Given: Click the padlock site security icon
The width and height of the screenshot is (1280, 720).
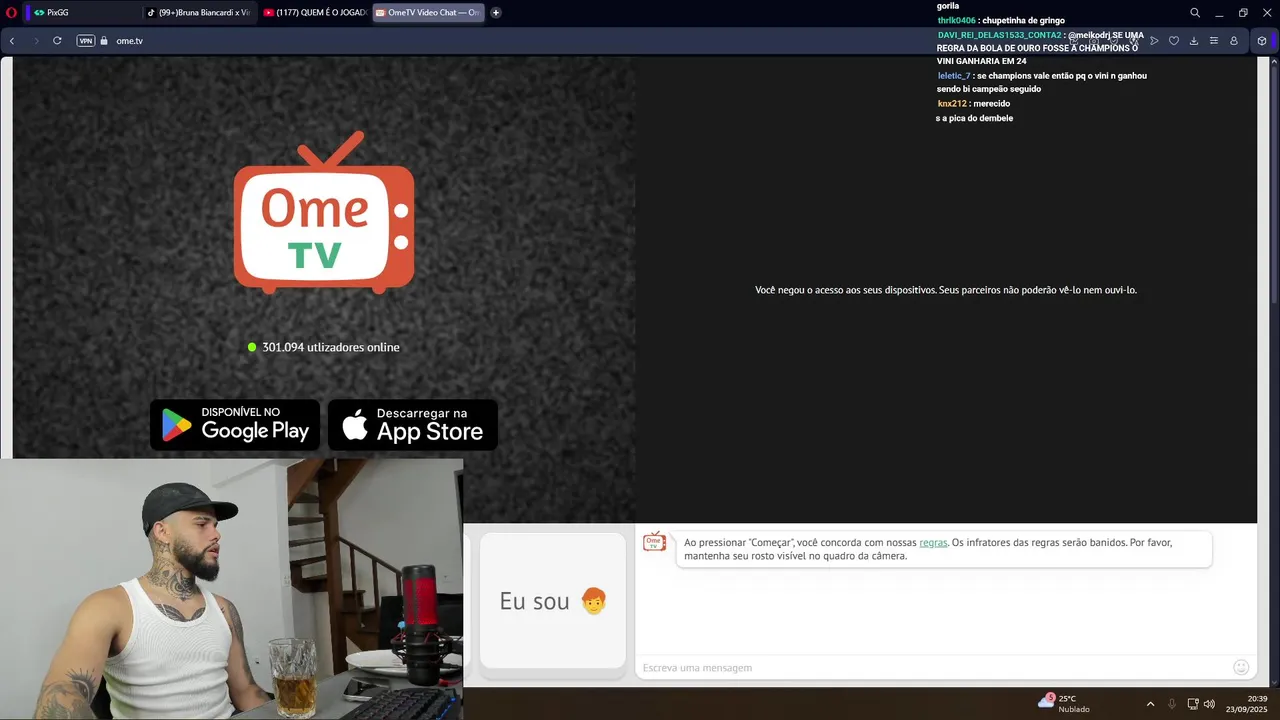Looking at the screenshot, I should click(104, 41).
